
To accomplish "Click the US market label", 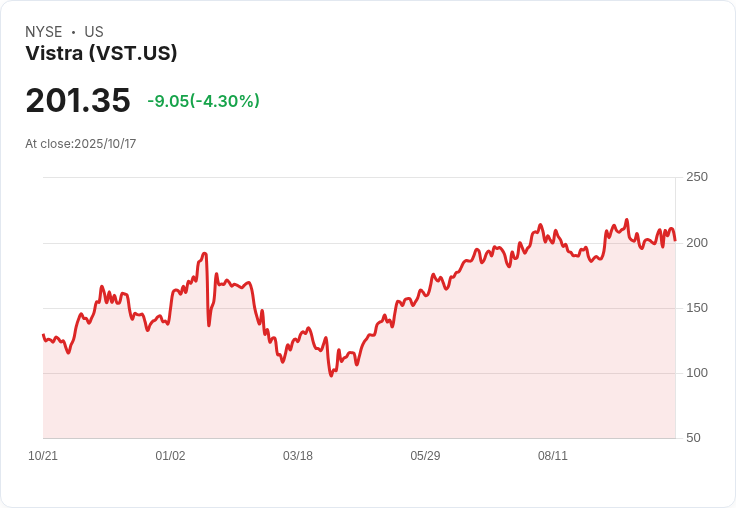I will [94, 32].
